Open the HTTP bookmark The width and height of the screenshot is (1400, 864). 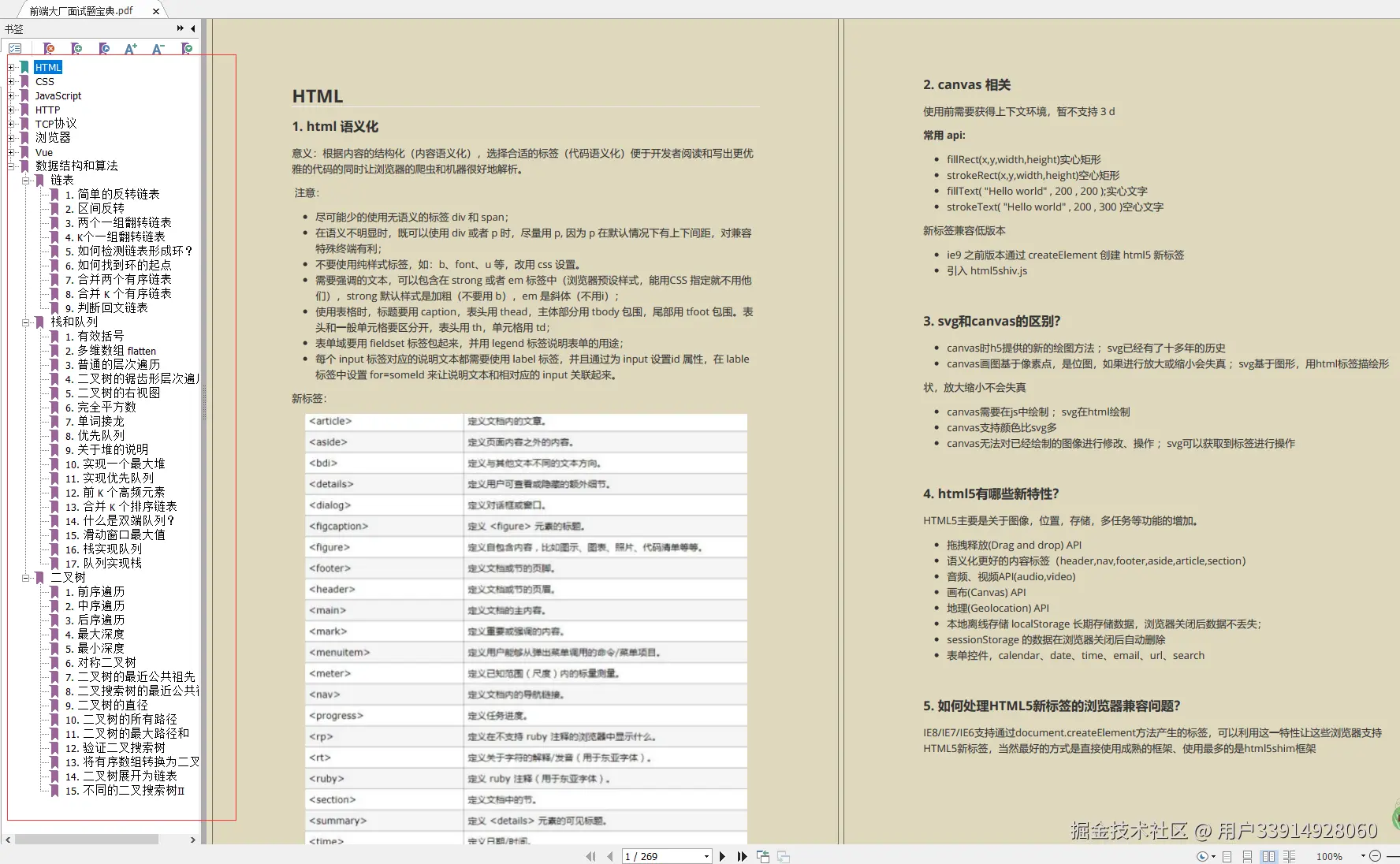point(47,110)
